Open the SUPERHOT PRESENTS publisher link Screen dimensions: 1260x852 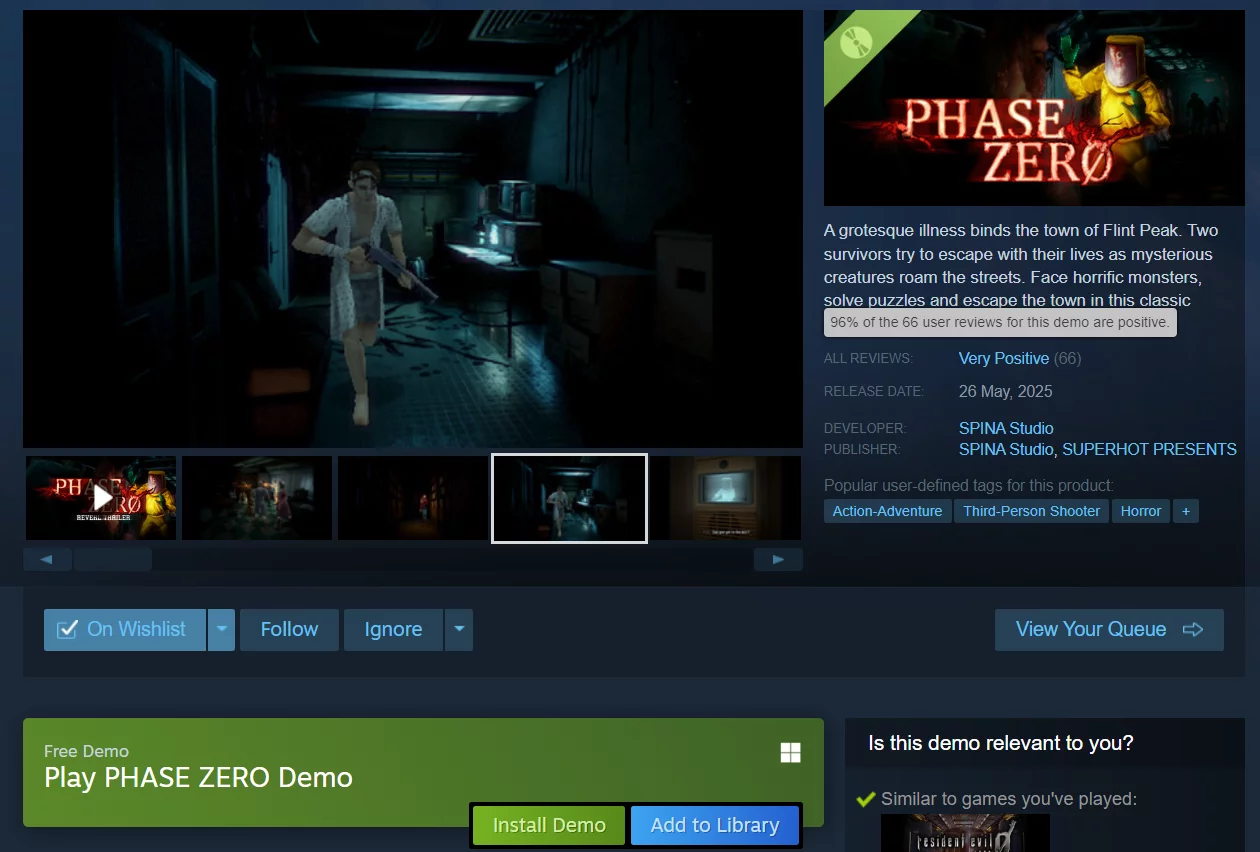(1149, 449)
